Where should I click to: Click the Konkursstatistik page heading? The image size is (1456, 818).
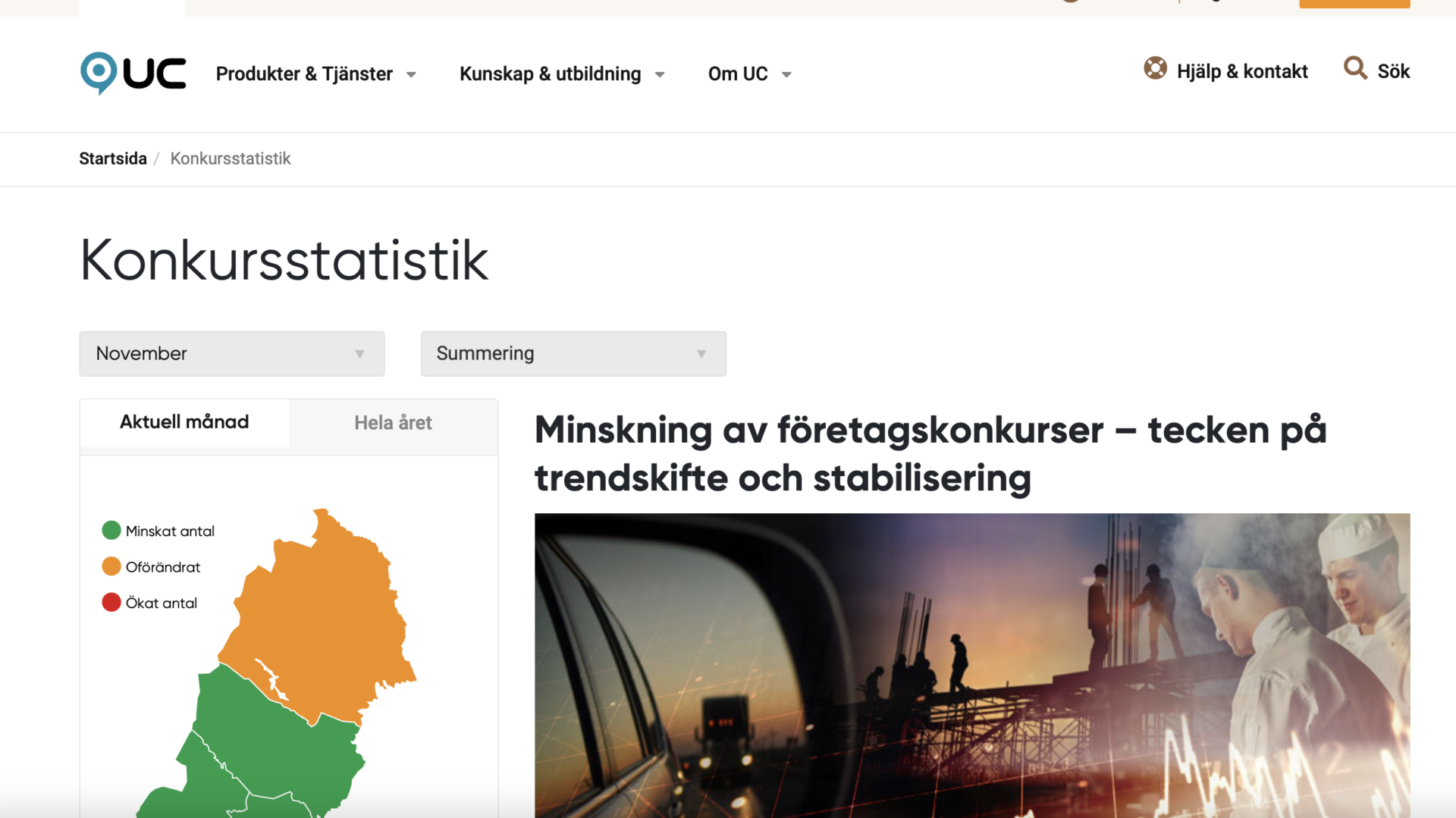point(284,260)
